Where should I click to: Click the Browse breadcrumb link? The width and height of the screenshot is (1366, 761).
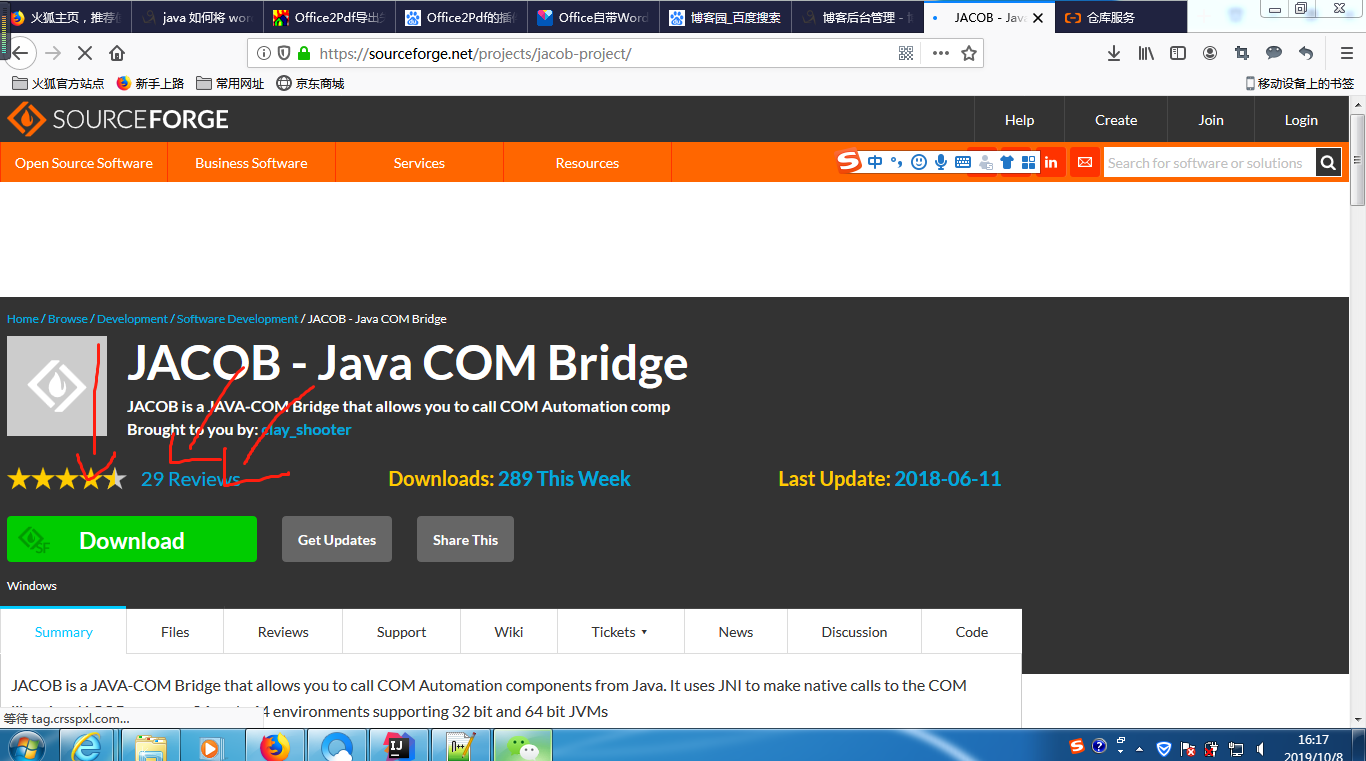(68, 319)
